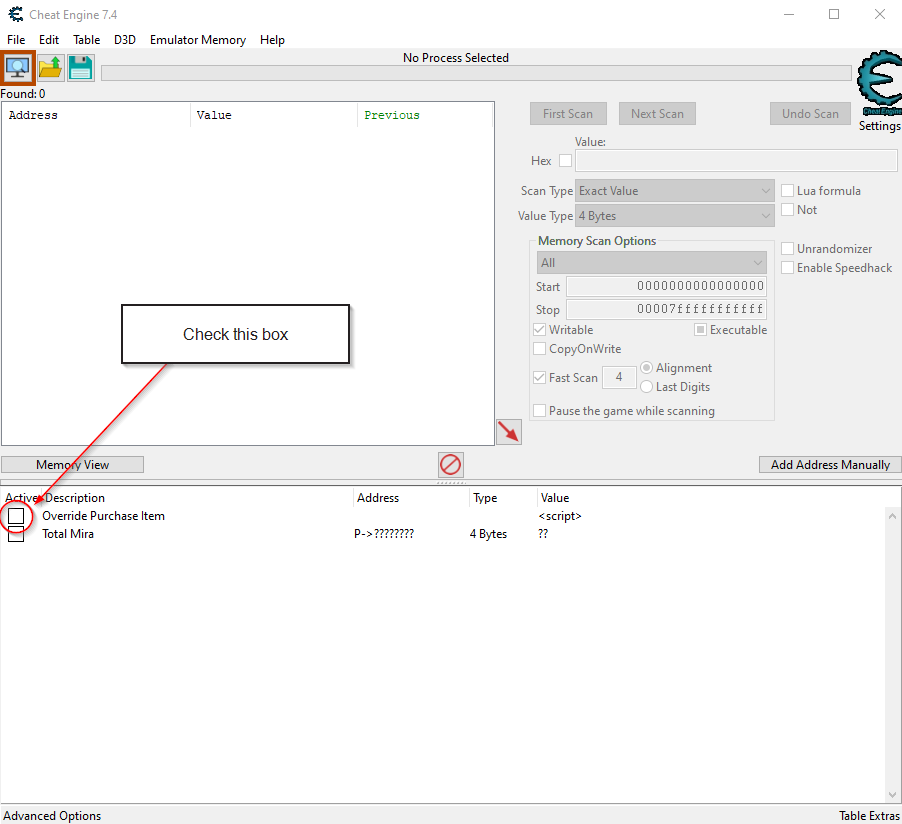Screen dimensions: 902x824
Task: Click address list scrollbar down arrow
Action: coord(892,795)
